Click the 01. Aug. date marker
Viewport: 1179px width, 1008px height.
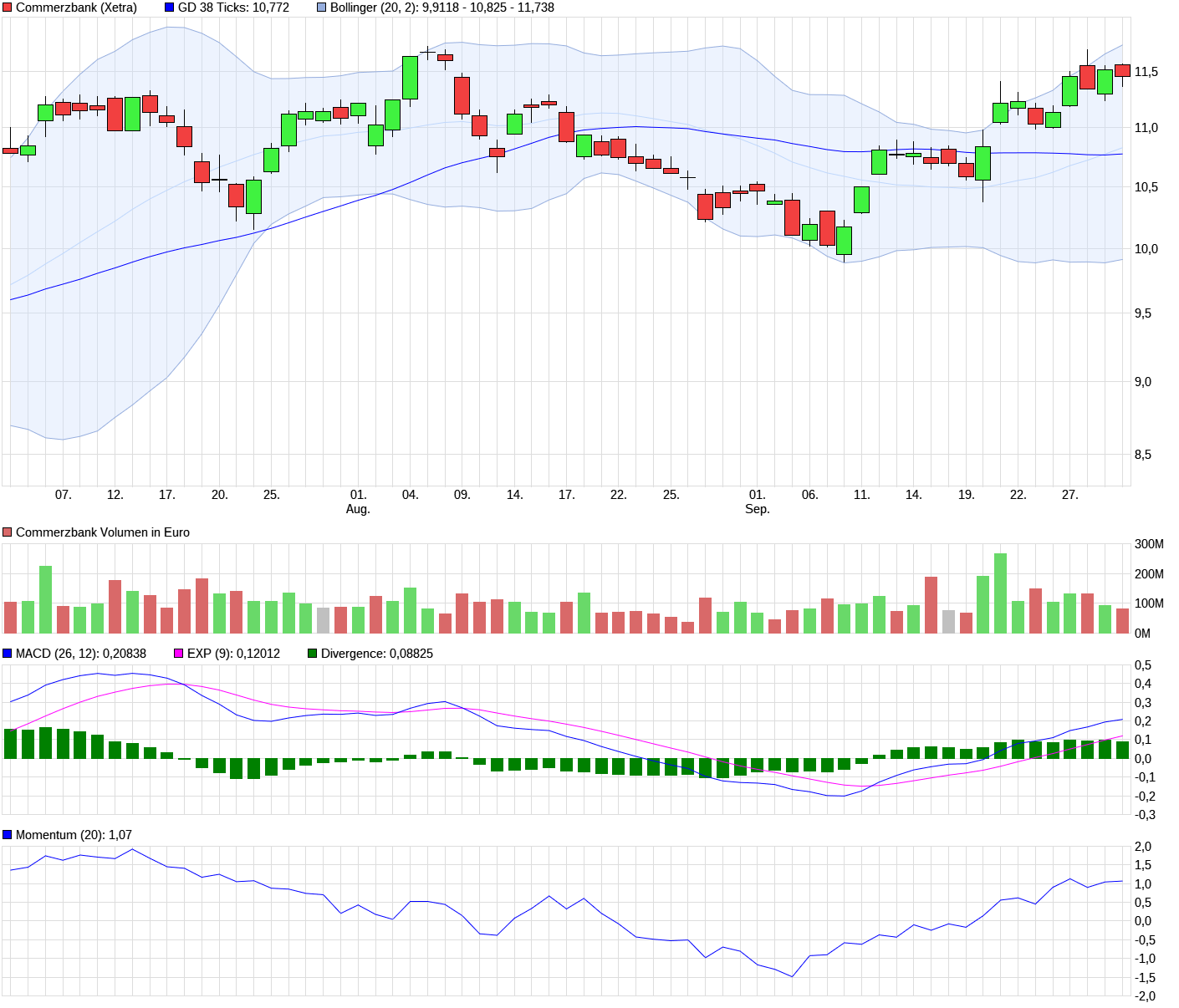(358, 501)
